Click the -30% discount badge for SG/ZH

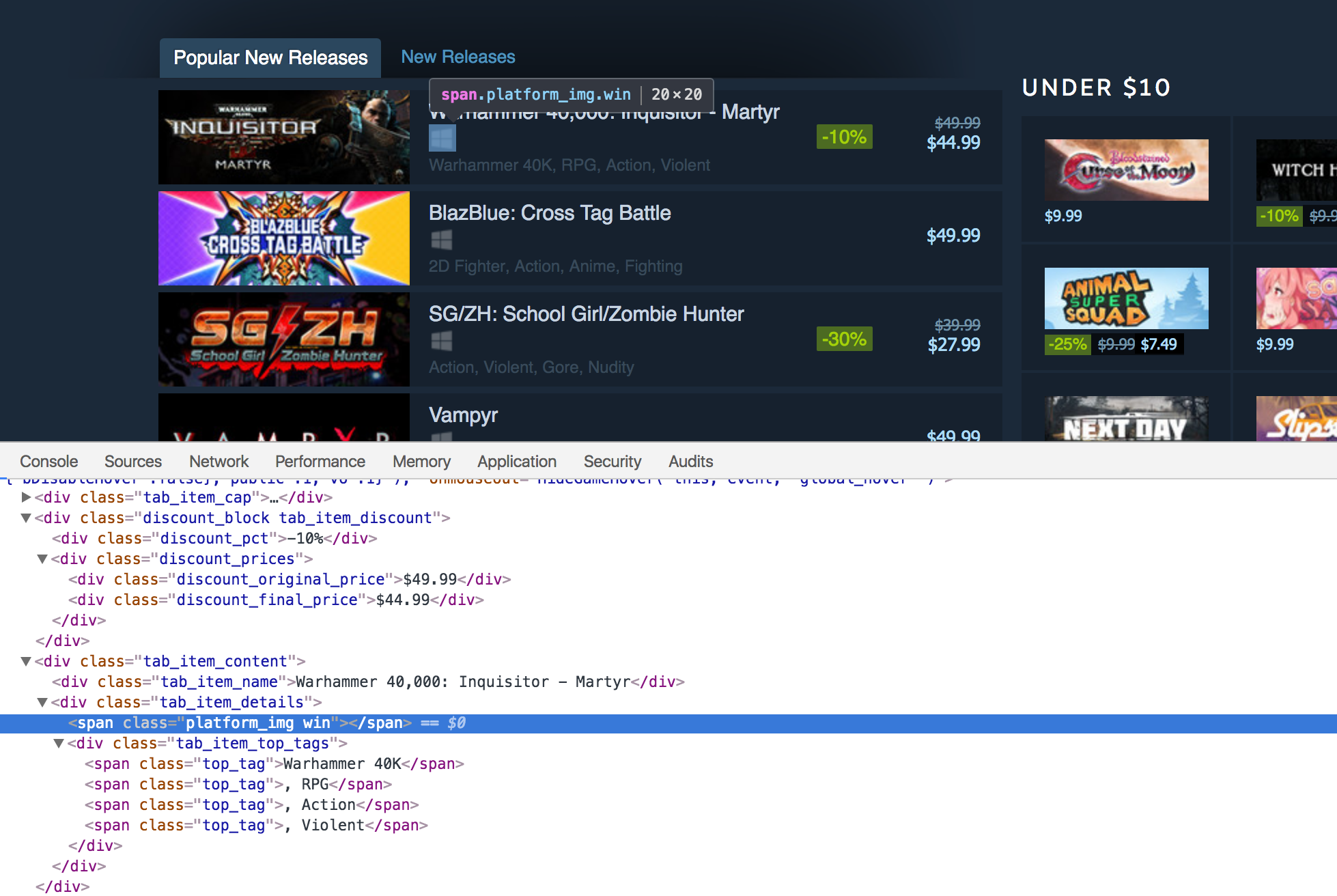tap(844, 339)
